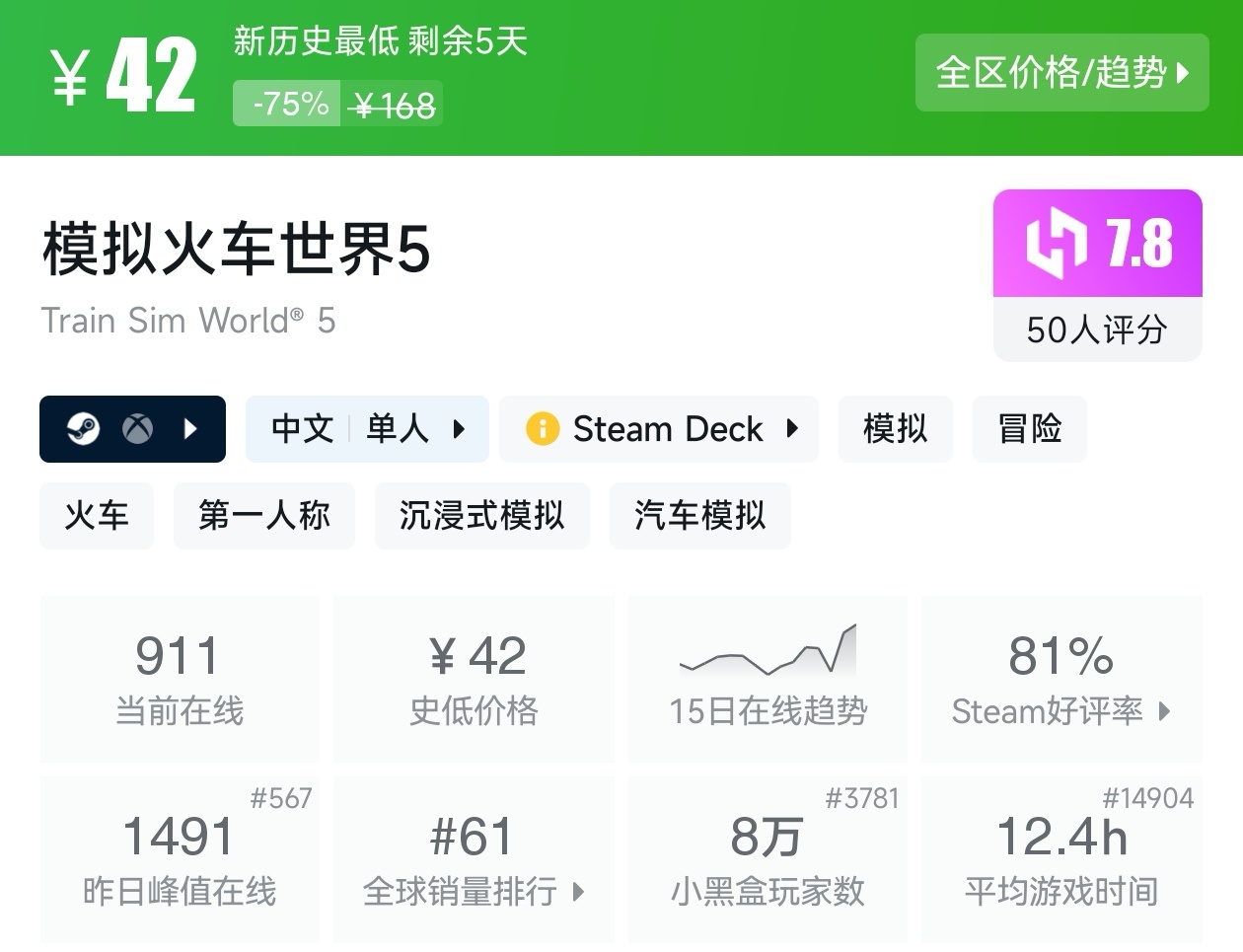The width and height of the screenshot is (1243, 952).
Task: Open the 7.8 Heybox score badge
Action: 1098,243
